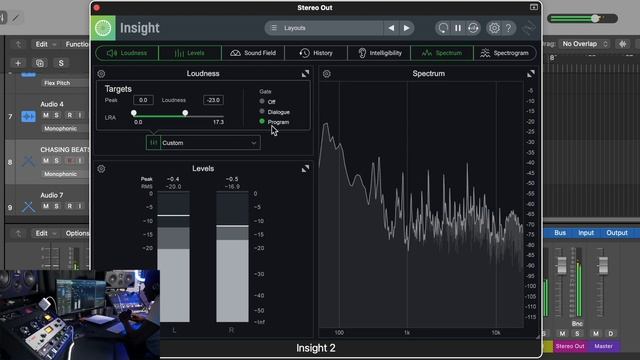Select the Bus filter in mixer
The width and height of the screenshot is (640, 360).
[x=560, y=233]
